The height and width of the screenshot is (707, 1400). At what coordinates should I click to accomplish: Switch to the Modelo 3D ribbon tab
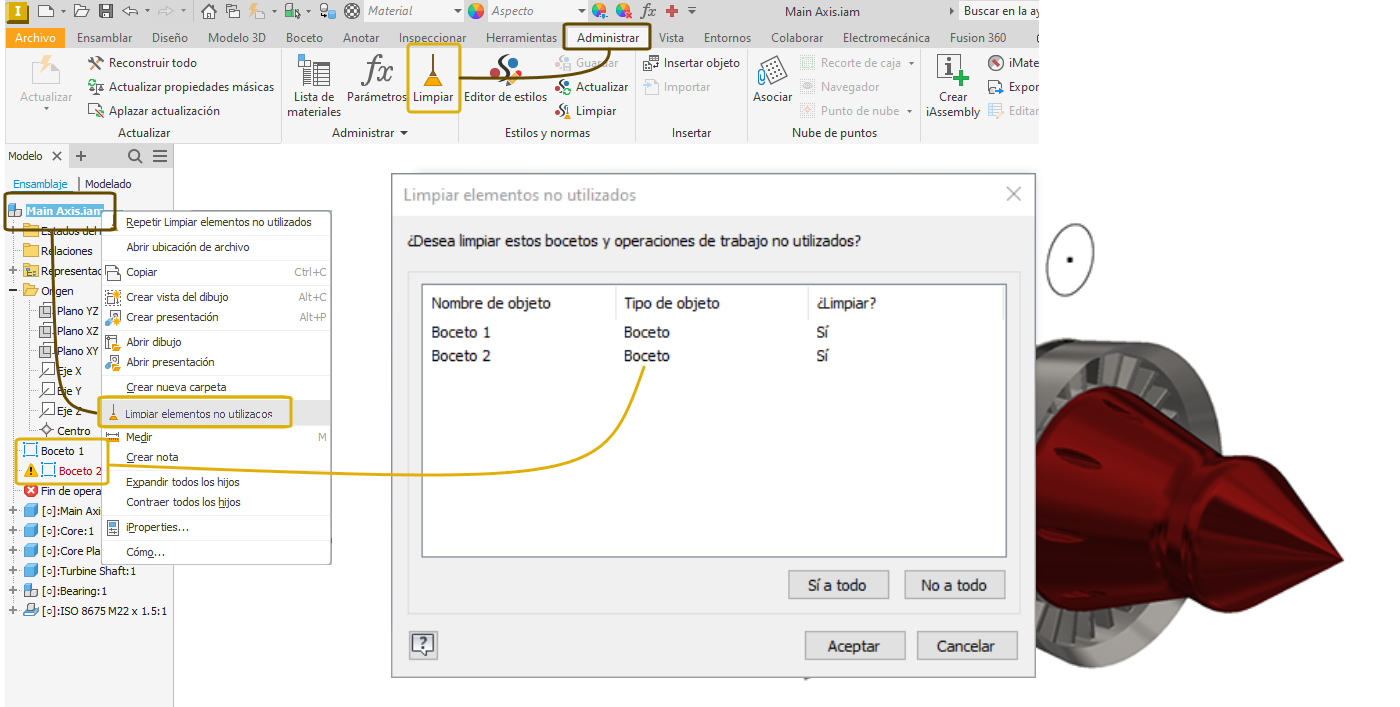tap(237, 38)
